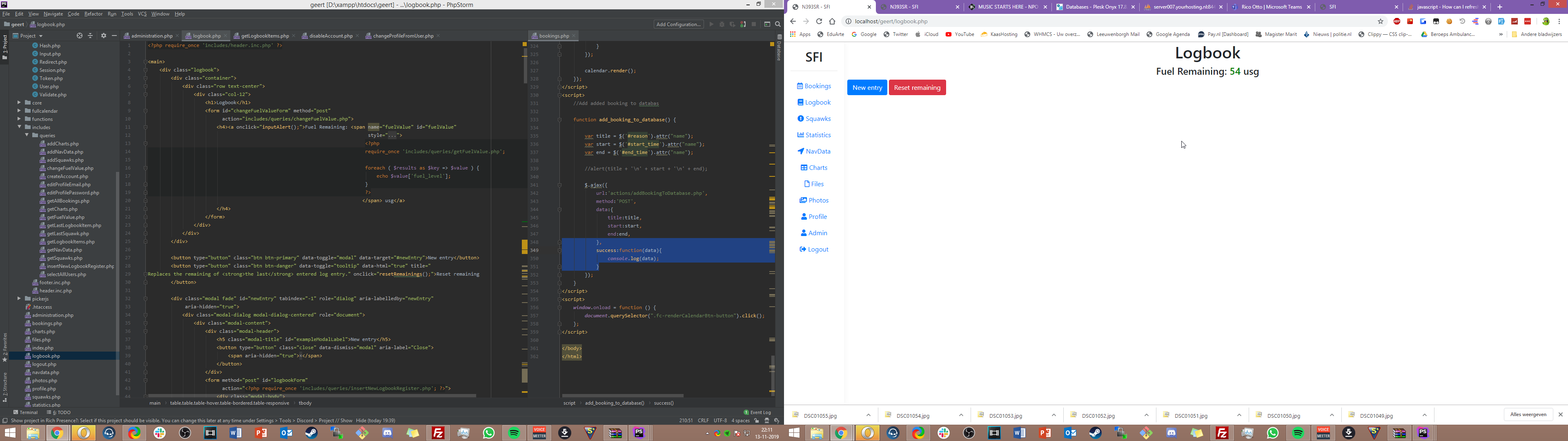Bookmark page with the star icon
This screenshot has width=1568, height=441.
click(1381, 21)
